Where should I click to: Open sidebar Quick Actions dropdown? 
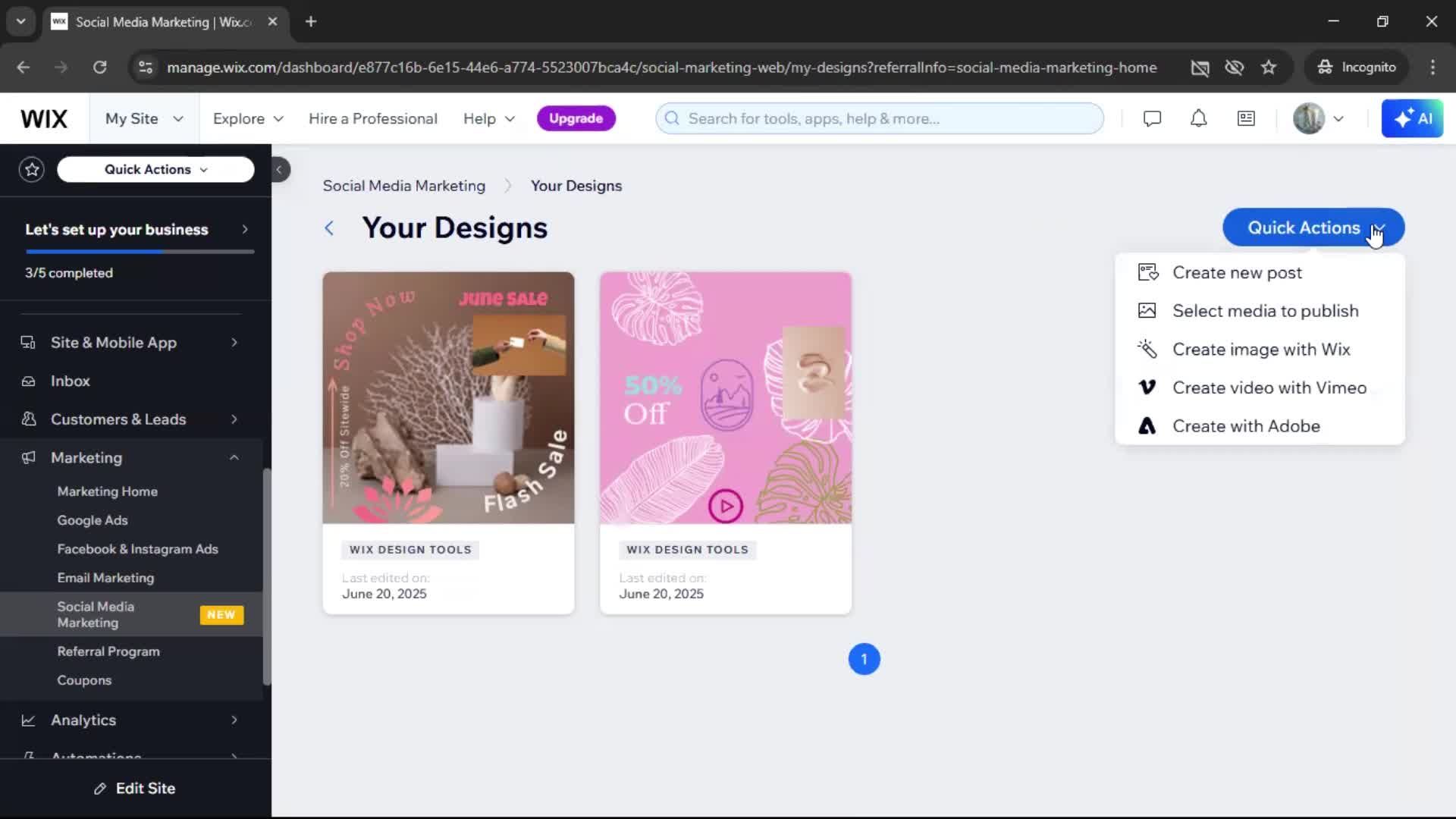tap(155, 170)
